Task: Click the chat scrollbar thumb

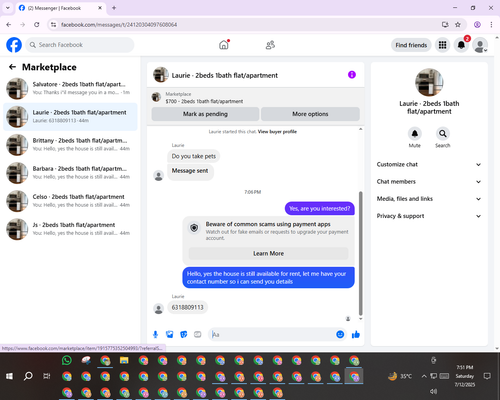Action: pyautogui.click(x=360, y=253)
